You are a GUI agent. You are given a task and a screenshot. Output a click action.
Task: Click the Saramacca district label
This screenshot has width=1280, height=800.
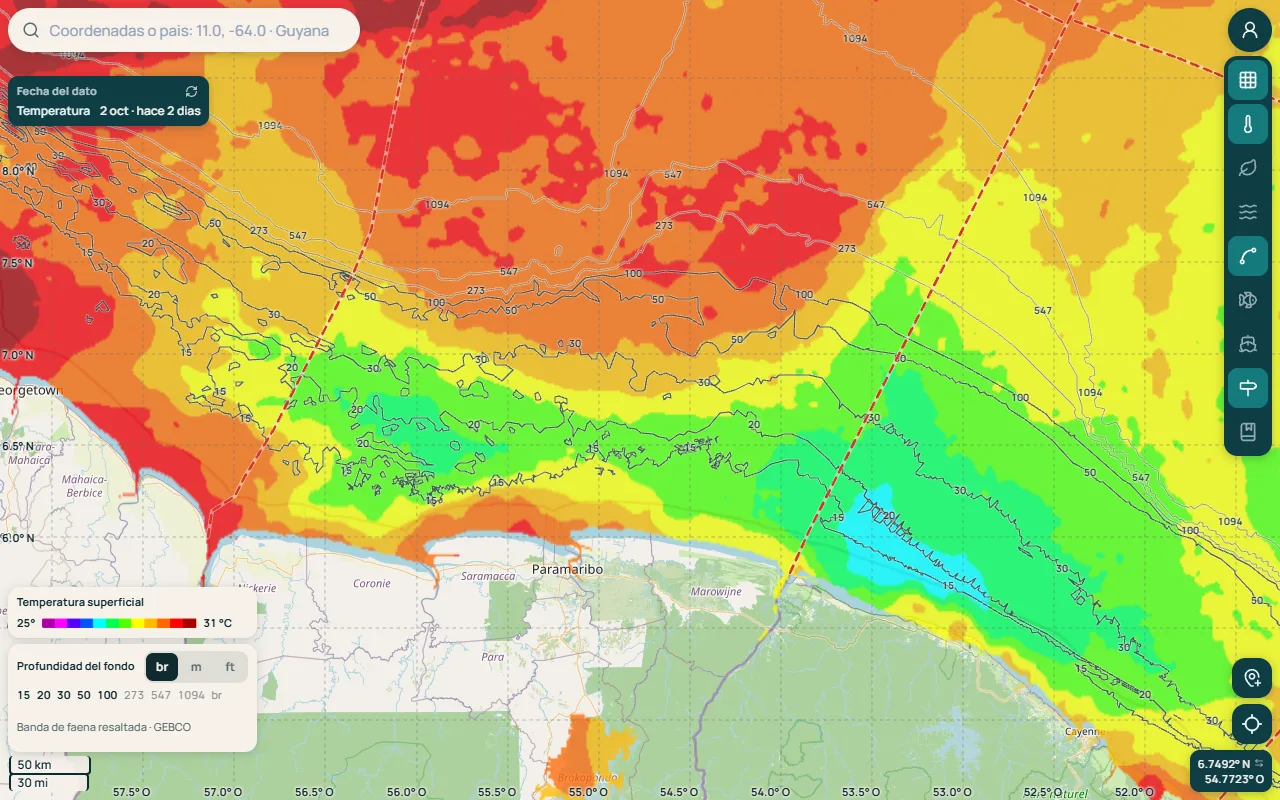tap(488, 576)
